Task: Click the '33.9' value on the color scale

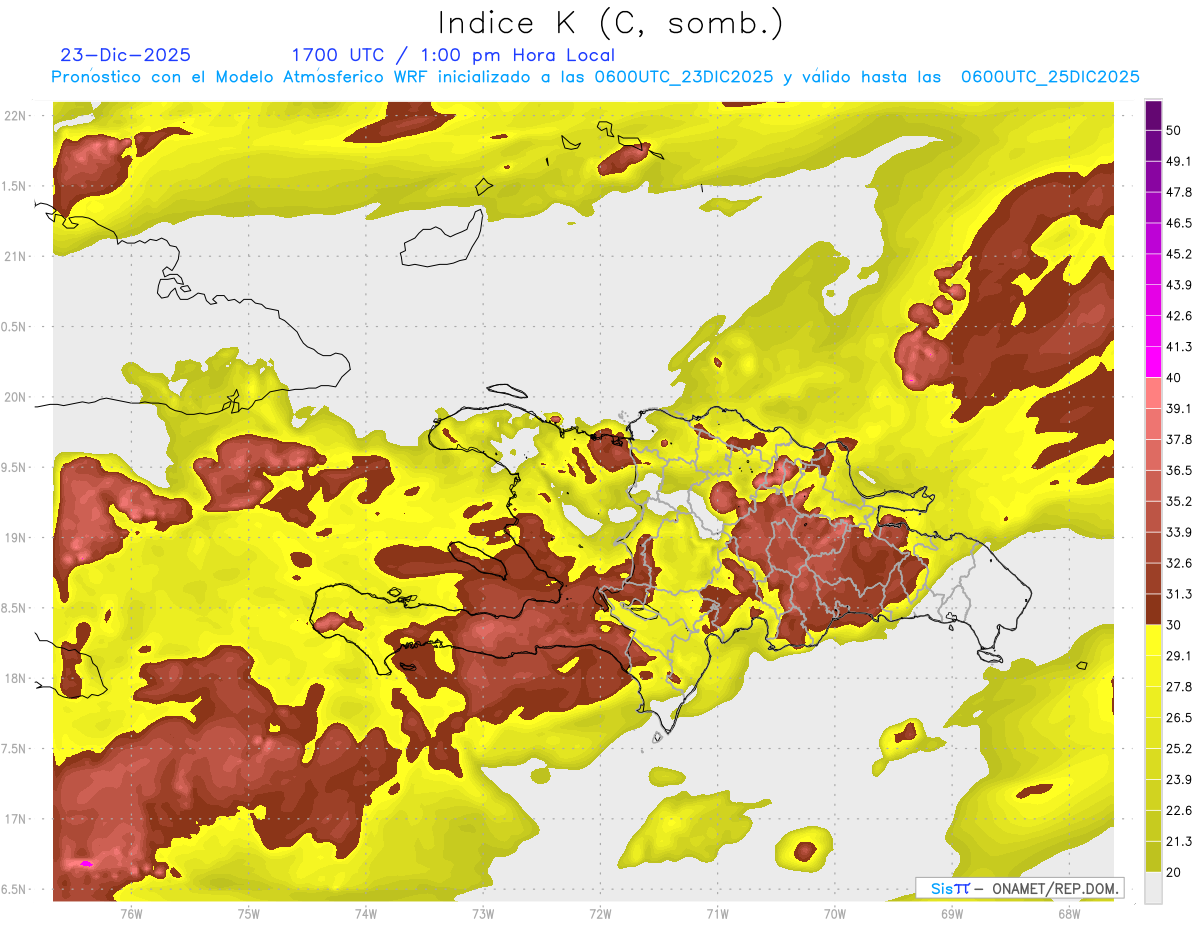Action: coord(1179,532)
